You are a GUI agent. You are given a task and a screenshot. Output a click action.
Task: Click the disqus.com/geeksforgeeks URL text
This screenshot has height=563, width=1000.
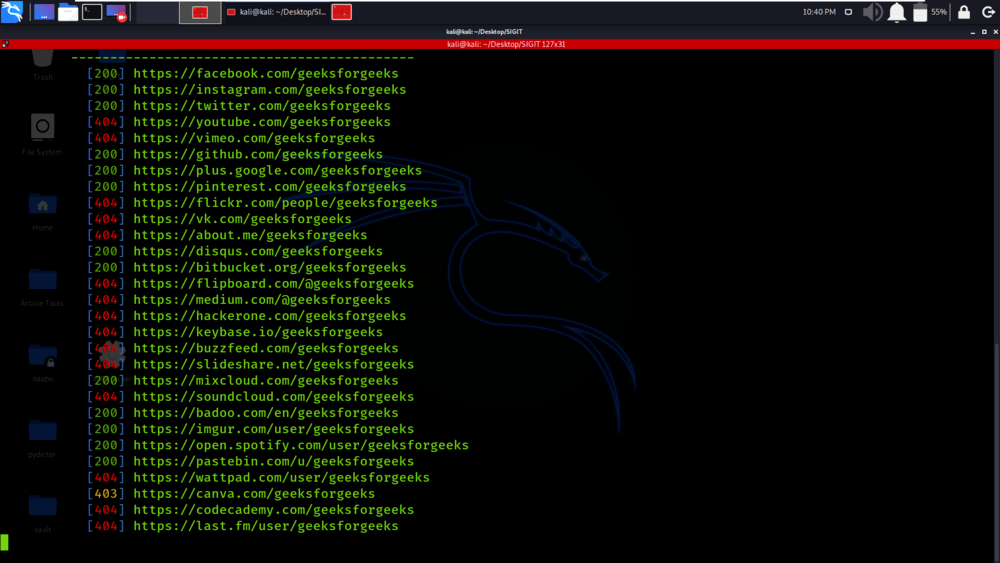258,251
